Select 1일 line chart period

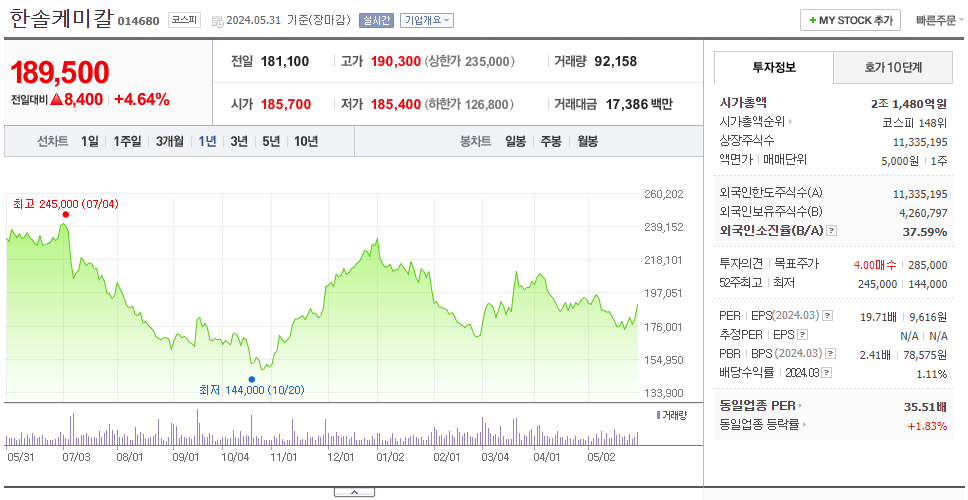click(90, 141)
